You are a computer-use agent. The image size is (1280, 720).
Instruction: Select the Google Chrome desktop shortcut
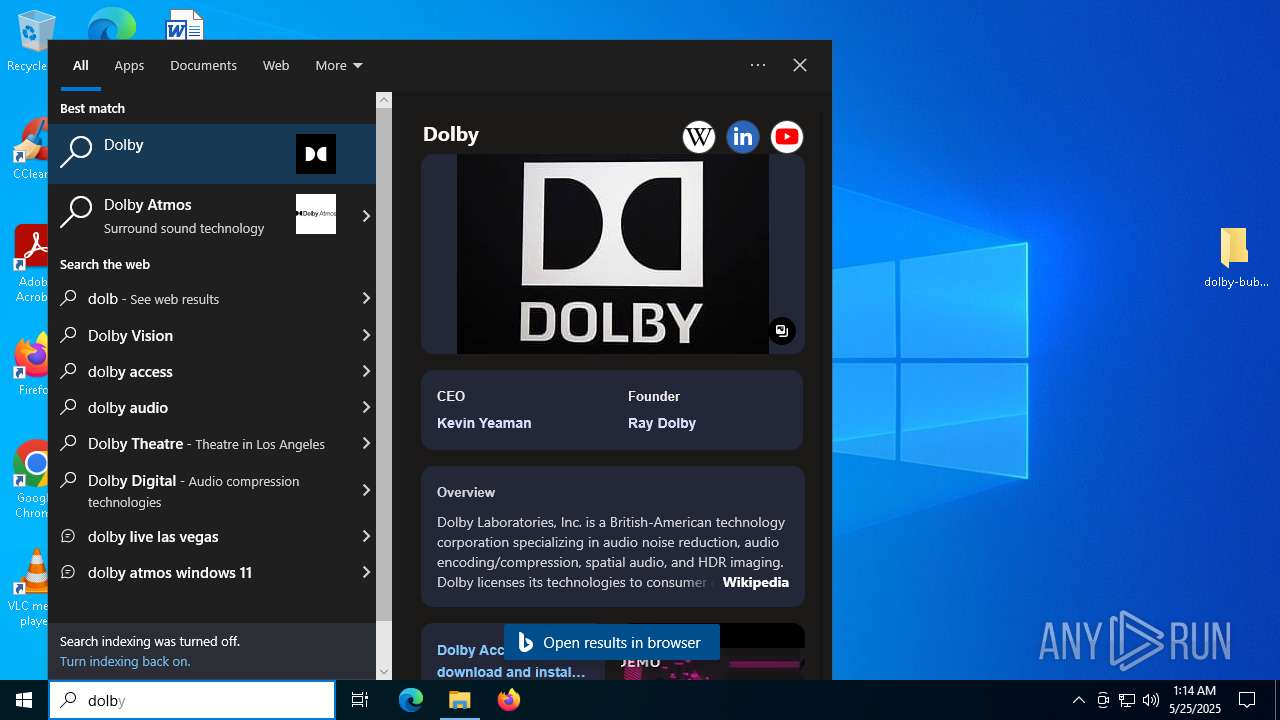32,480
